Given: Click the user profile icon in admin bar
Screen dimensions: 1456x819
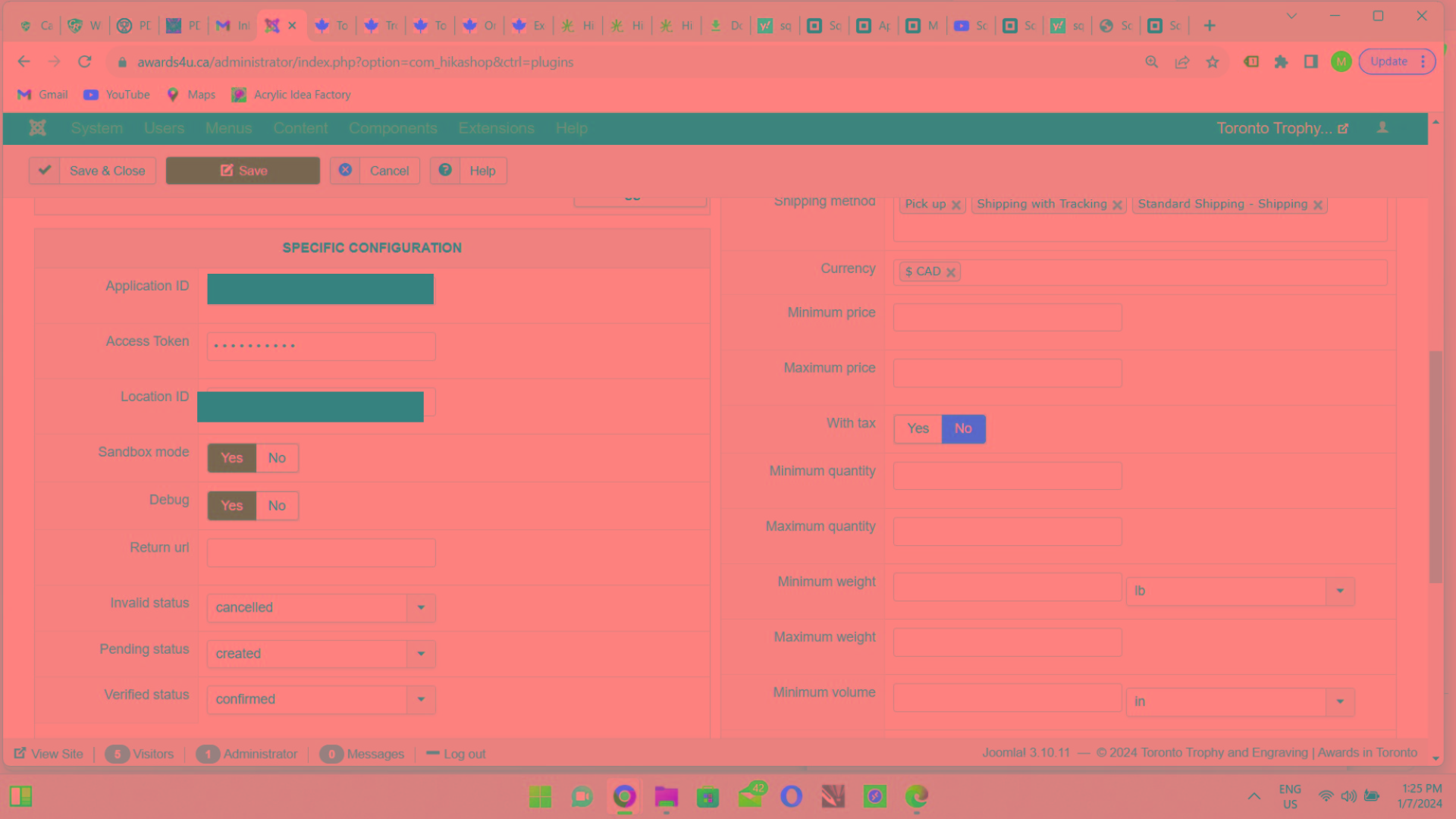Looking at the screenshot, I should click(x=1382, y=128).
